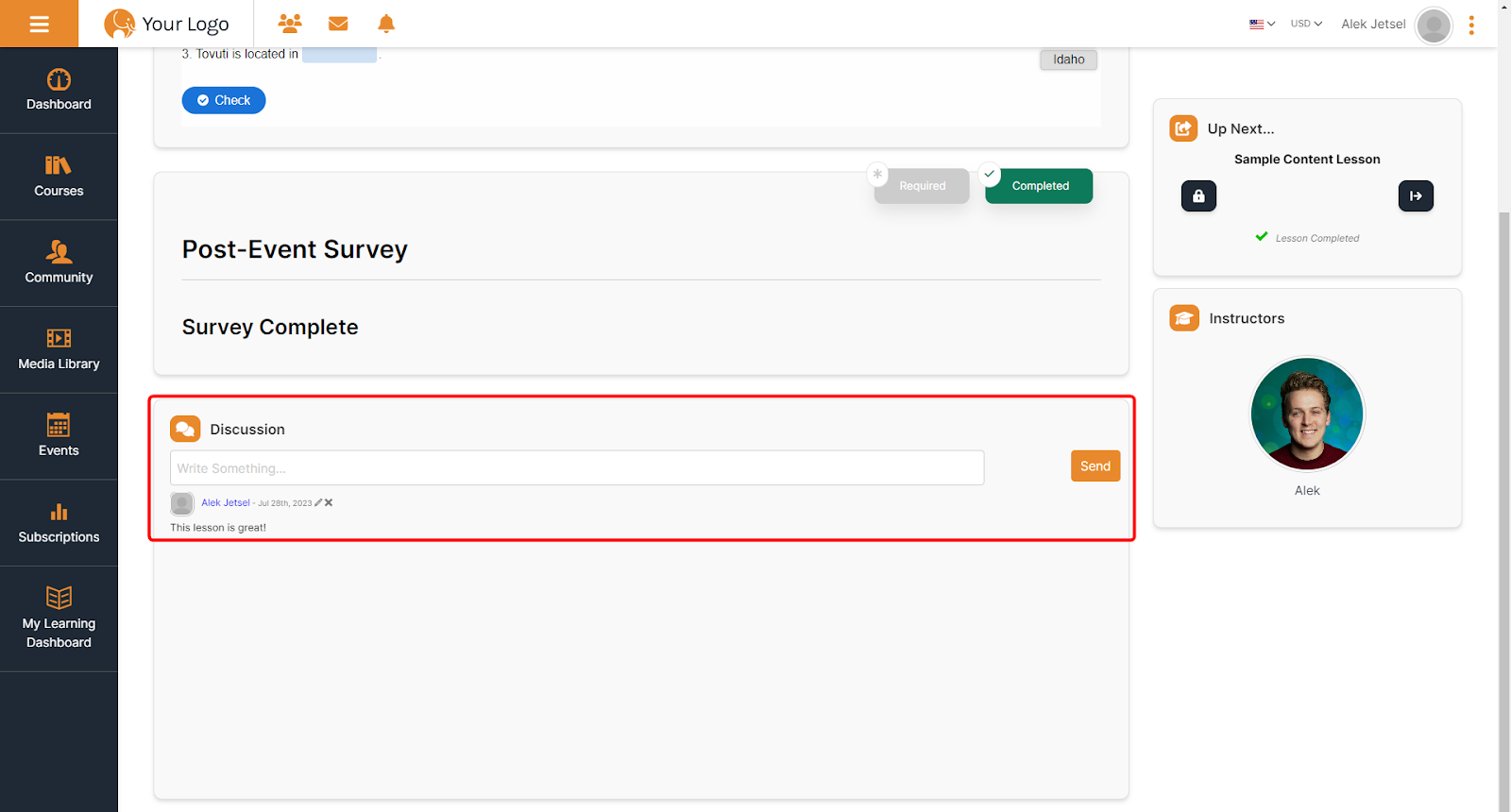Open the hamburger menu
The width and height of the screenshot is (1511, 812).
click(x=39, y=24)
